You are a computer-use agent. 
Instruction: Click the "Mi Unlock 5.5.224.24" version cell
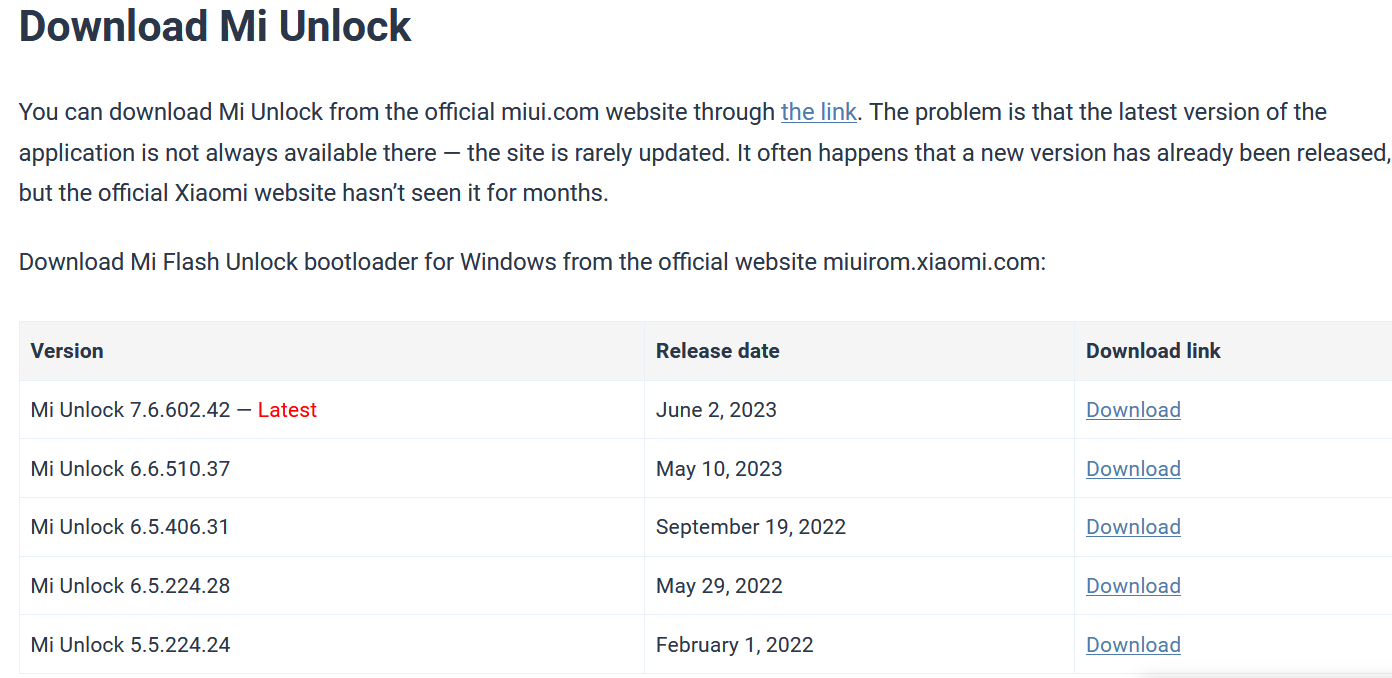[130, 645]
